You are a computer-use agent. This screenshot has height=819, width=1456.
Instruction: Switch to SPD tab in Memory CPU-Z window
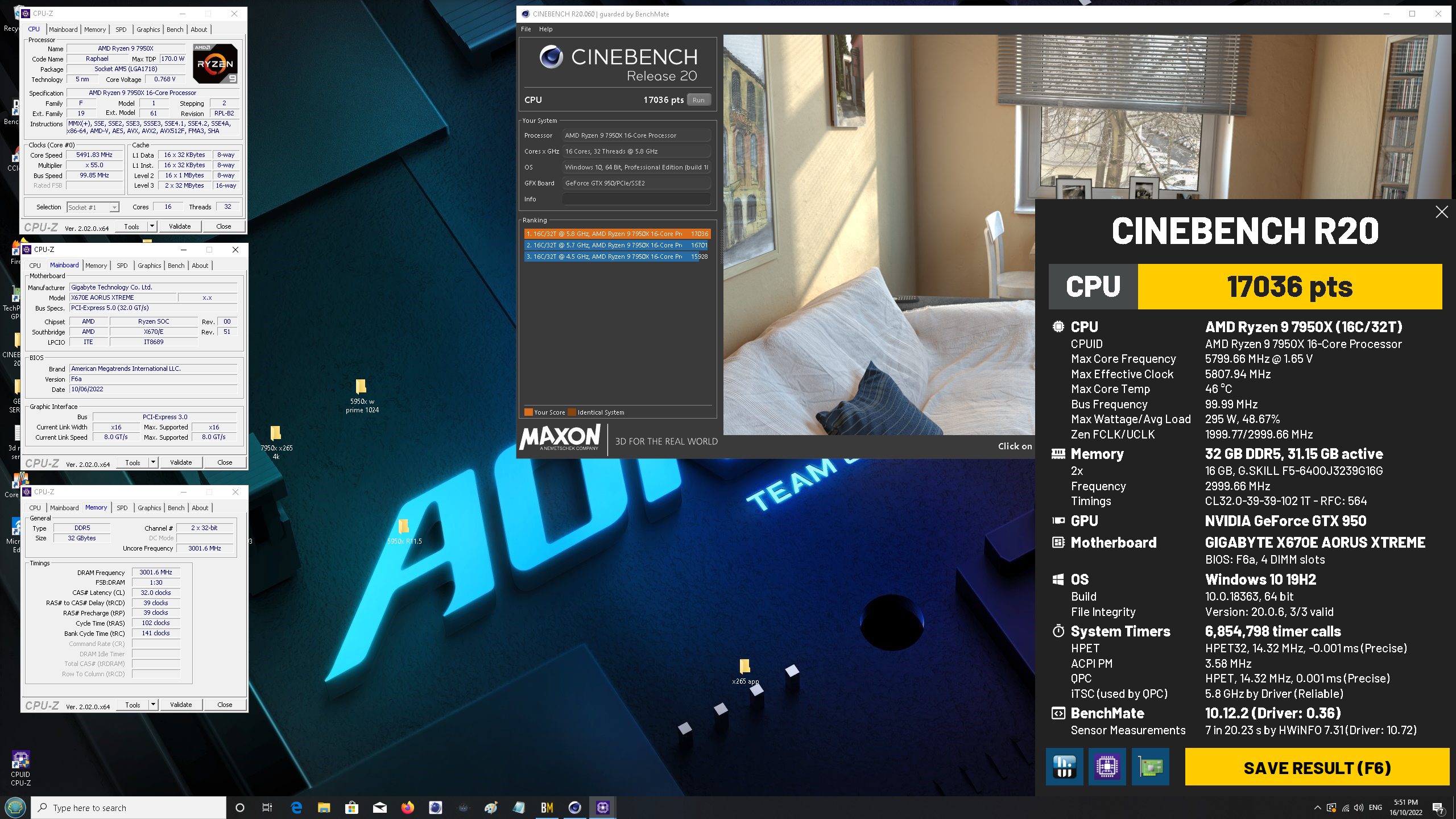122,508
